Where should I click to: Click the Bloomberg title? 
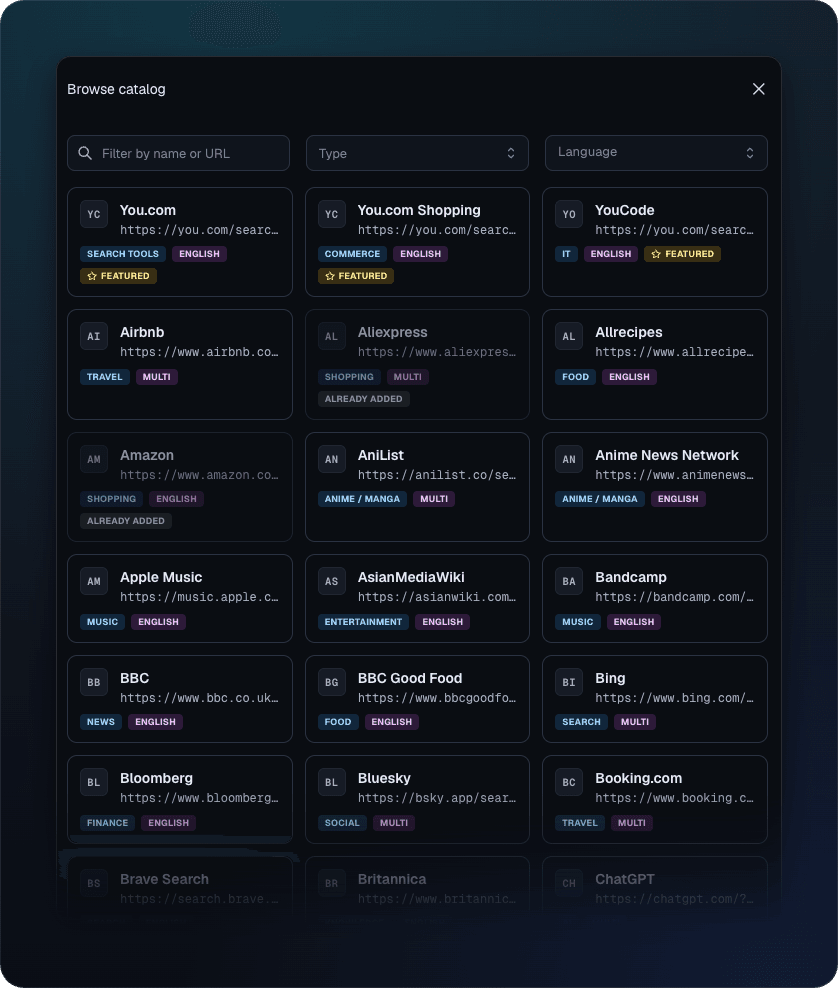pyautogui.click(x=156, y=778)
